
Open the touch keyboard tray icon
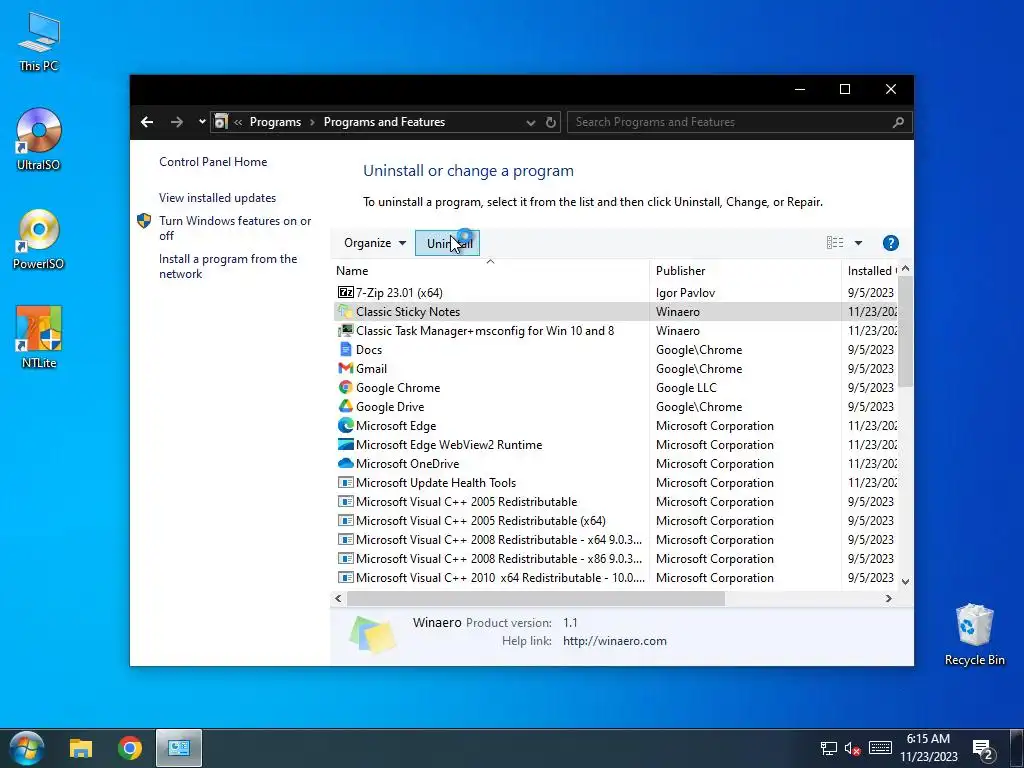click(x=880, y=748)
